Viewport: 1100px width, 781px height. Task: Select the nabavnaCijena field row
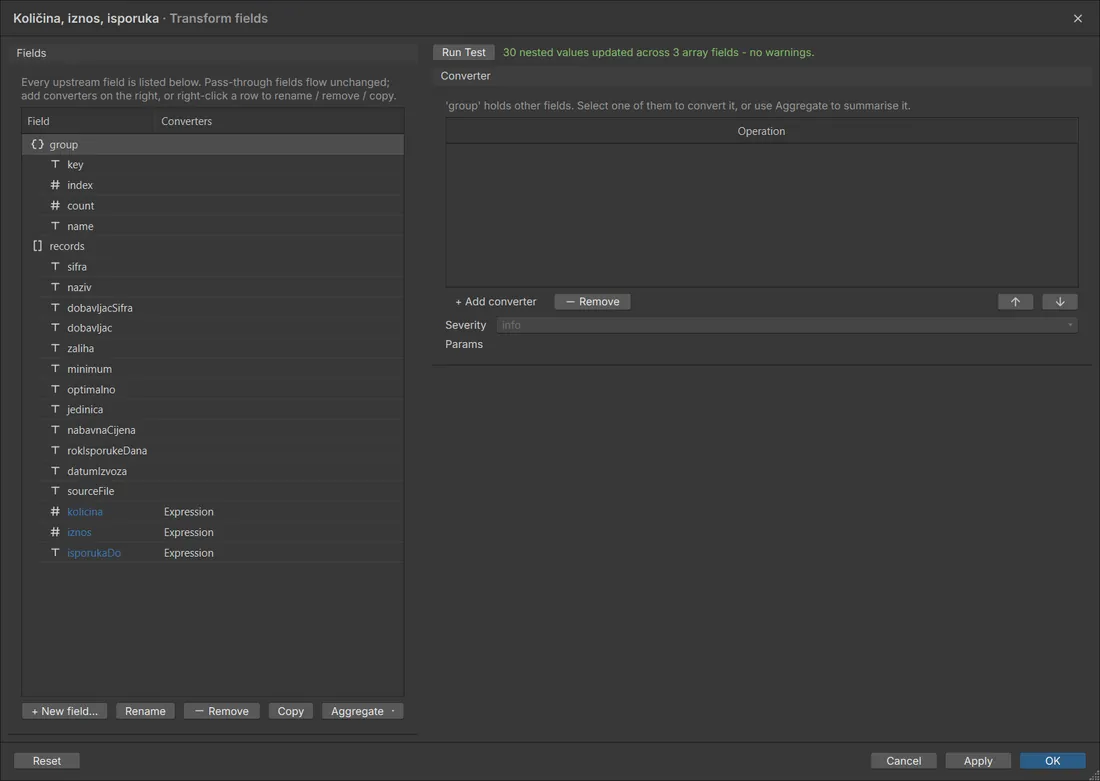(x=213, y=430)
